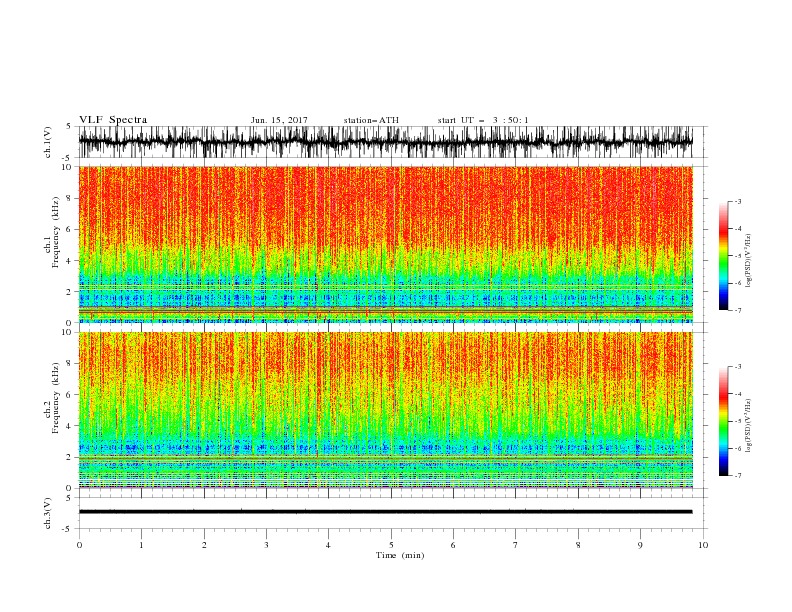Click the -7 tick on ch.1 colorbar
Viewport: 792px width, 612px height.
point(737,310)
